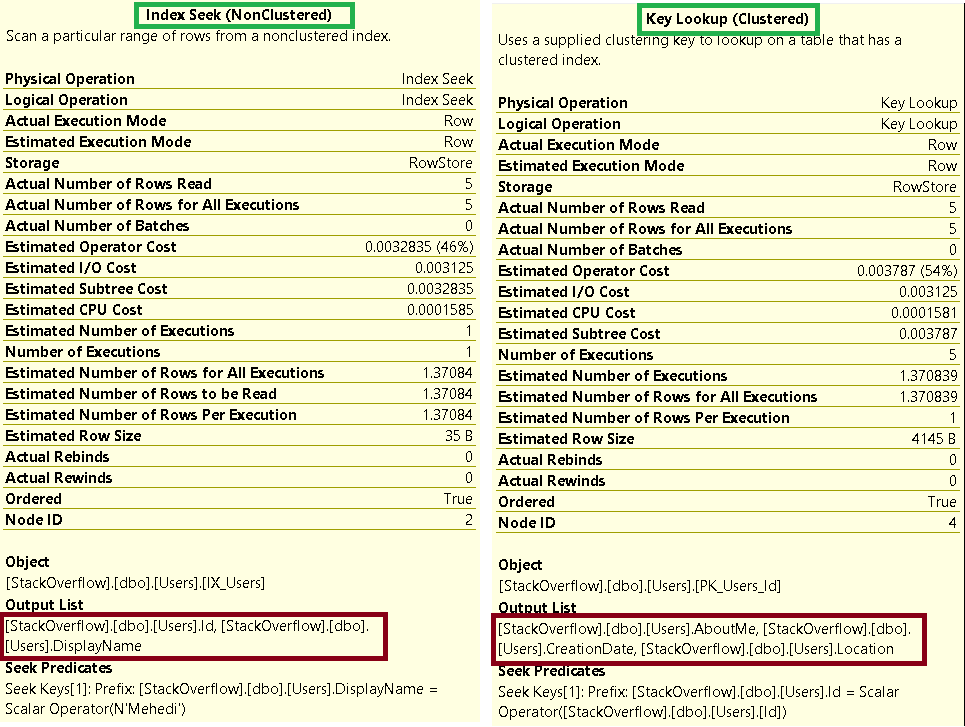Select the Output List box under Index Seek
Screen dimensions: 965x727
(x=195, y=636)
